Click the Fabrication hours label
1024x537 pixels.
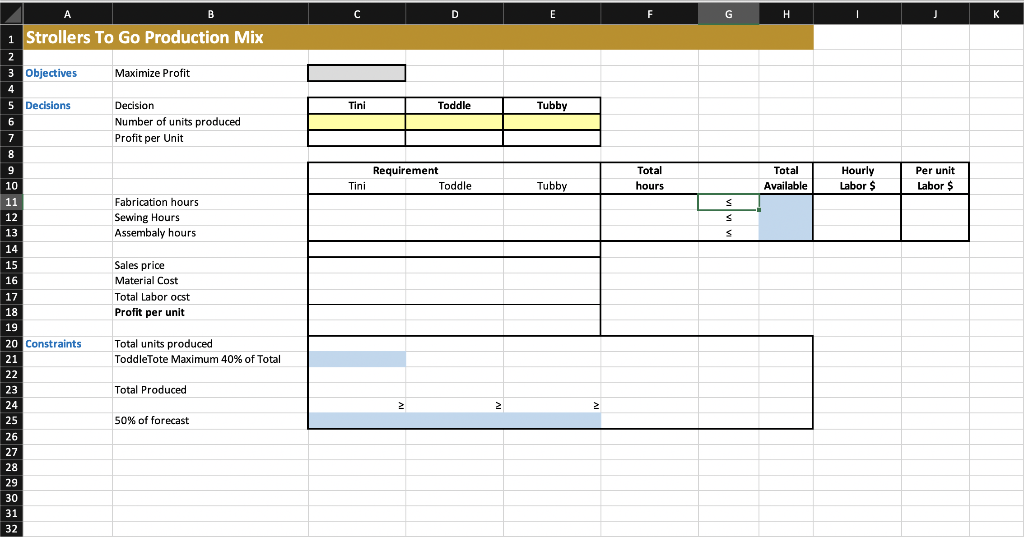coord(157,202)
